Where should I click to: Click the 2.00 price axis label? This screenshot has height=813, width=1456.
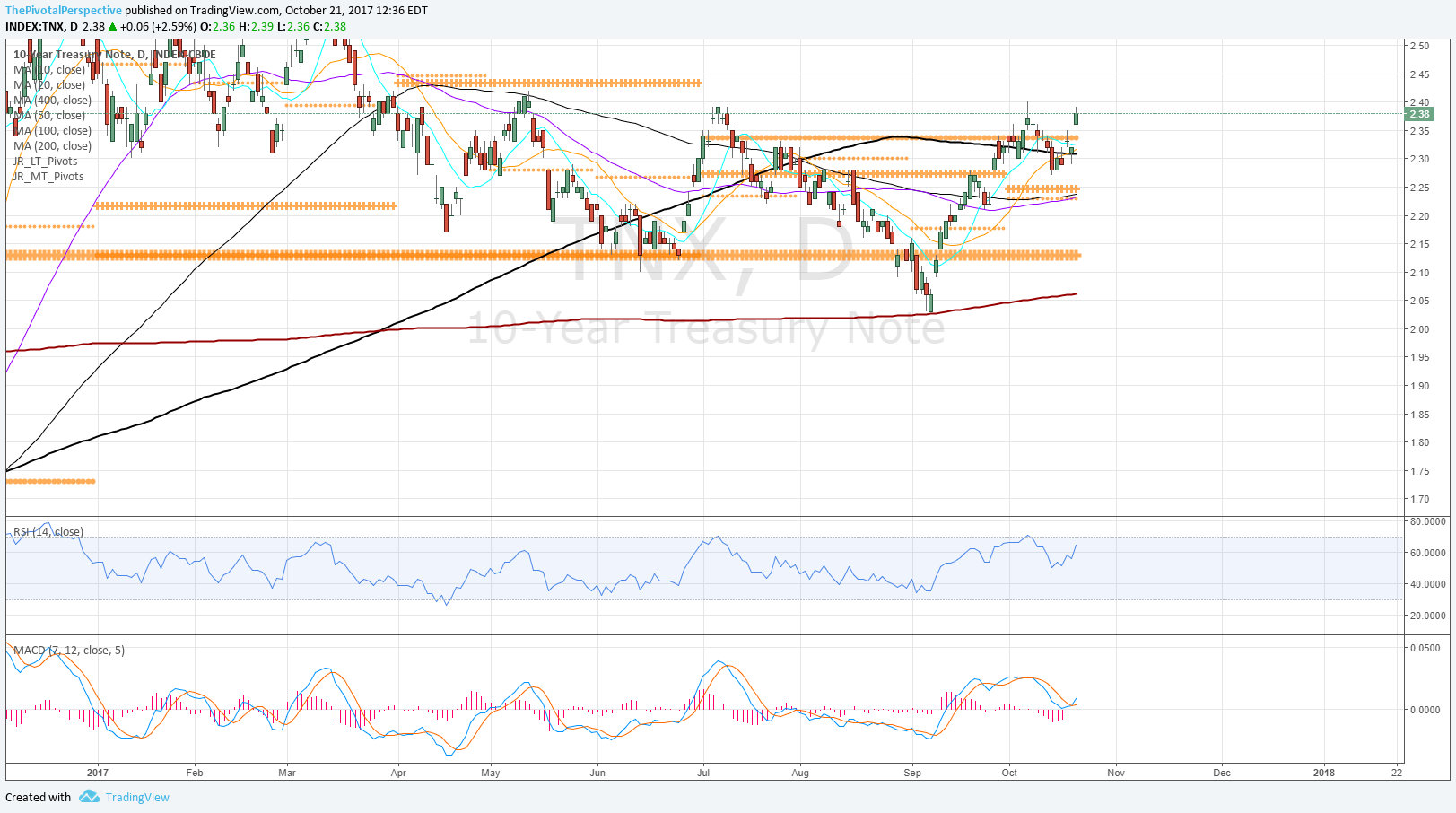pyautogui.click(x=1419, y=329)
